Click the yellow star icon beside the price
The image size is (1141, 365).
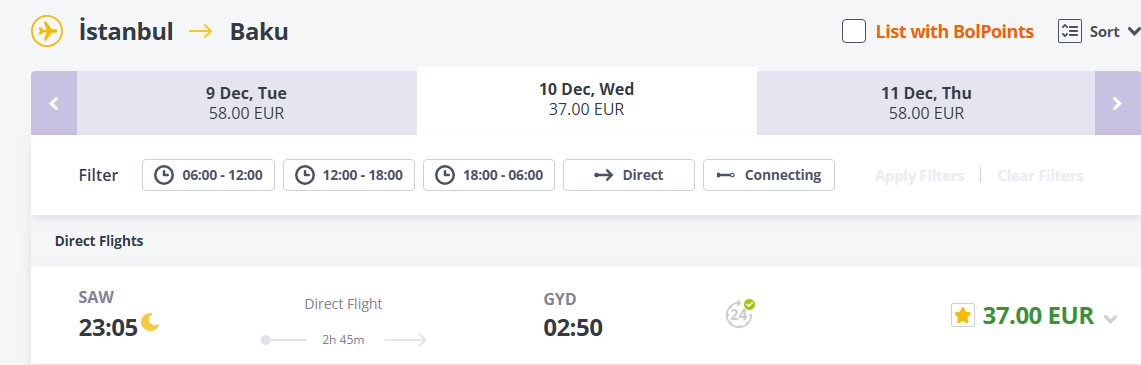click(x=963, y=316)
